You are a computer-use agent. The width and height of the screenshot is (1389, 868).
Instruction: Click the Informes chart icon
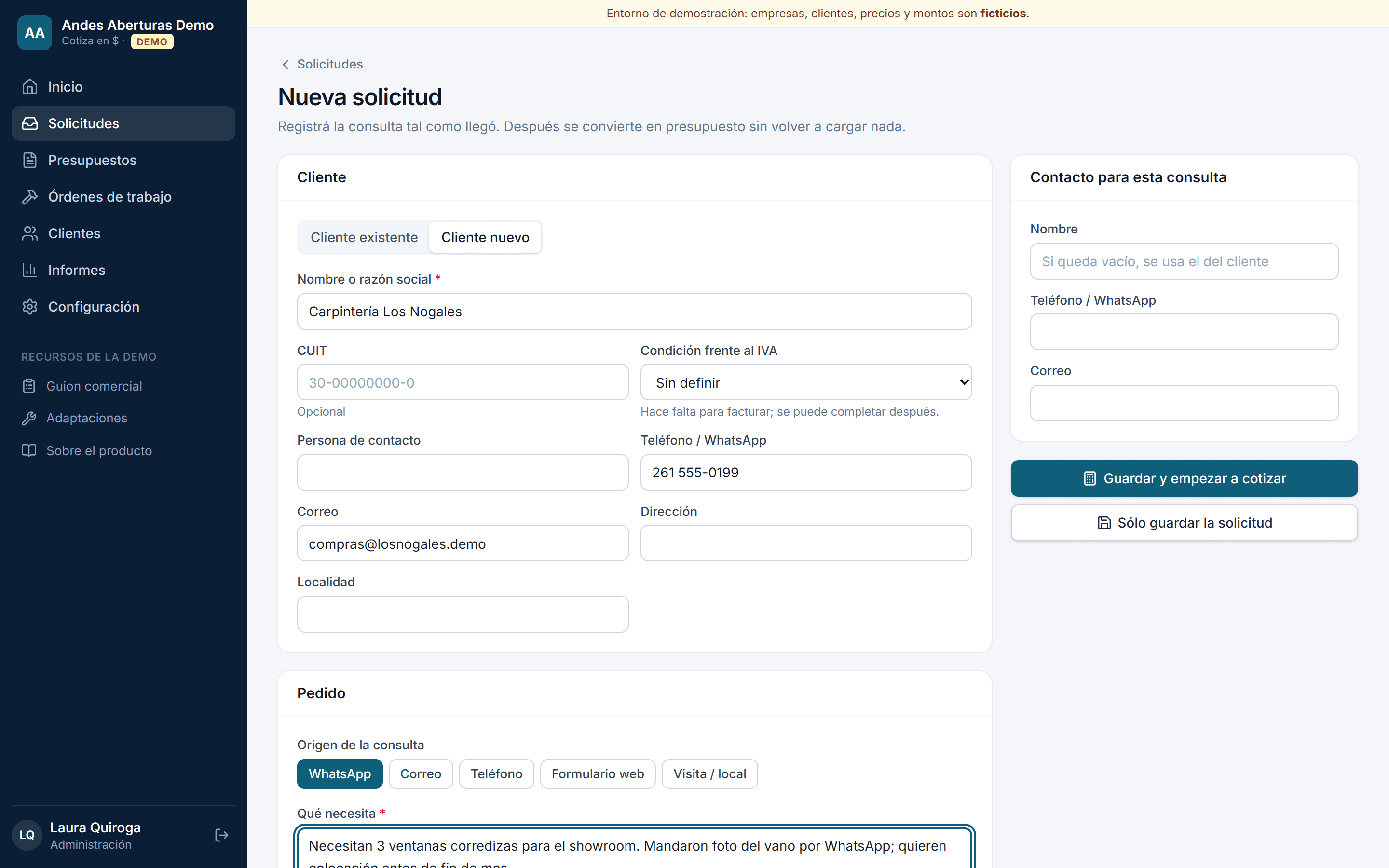tap(30, 271)
